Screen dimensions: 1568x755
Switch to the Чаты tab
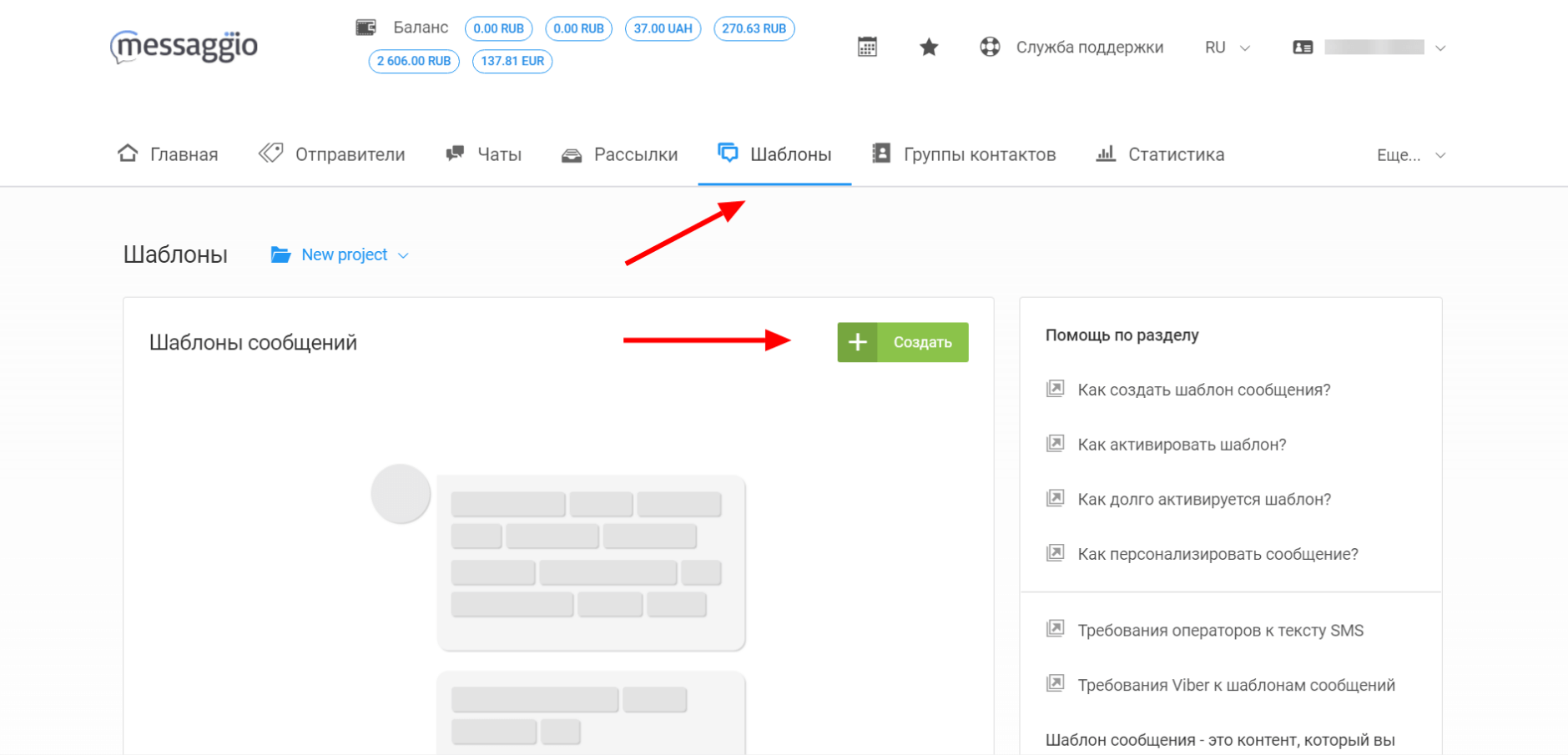click(x=483, y=154)
